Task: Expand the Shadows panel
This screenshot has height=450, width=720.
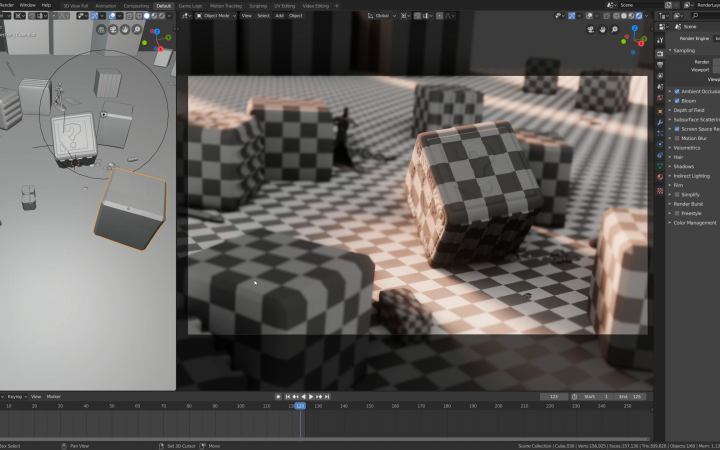Action: [x=682, y=167]
